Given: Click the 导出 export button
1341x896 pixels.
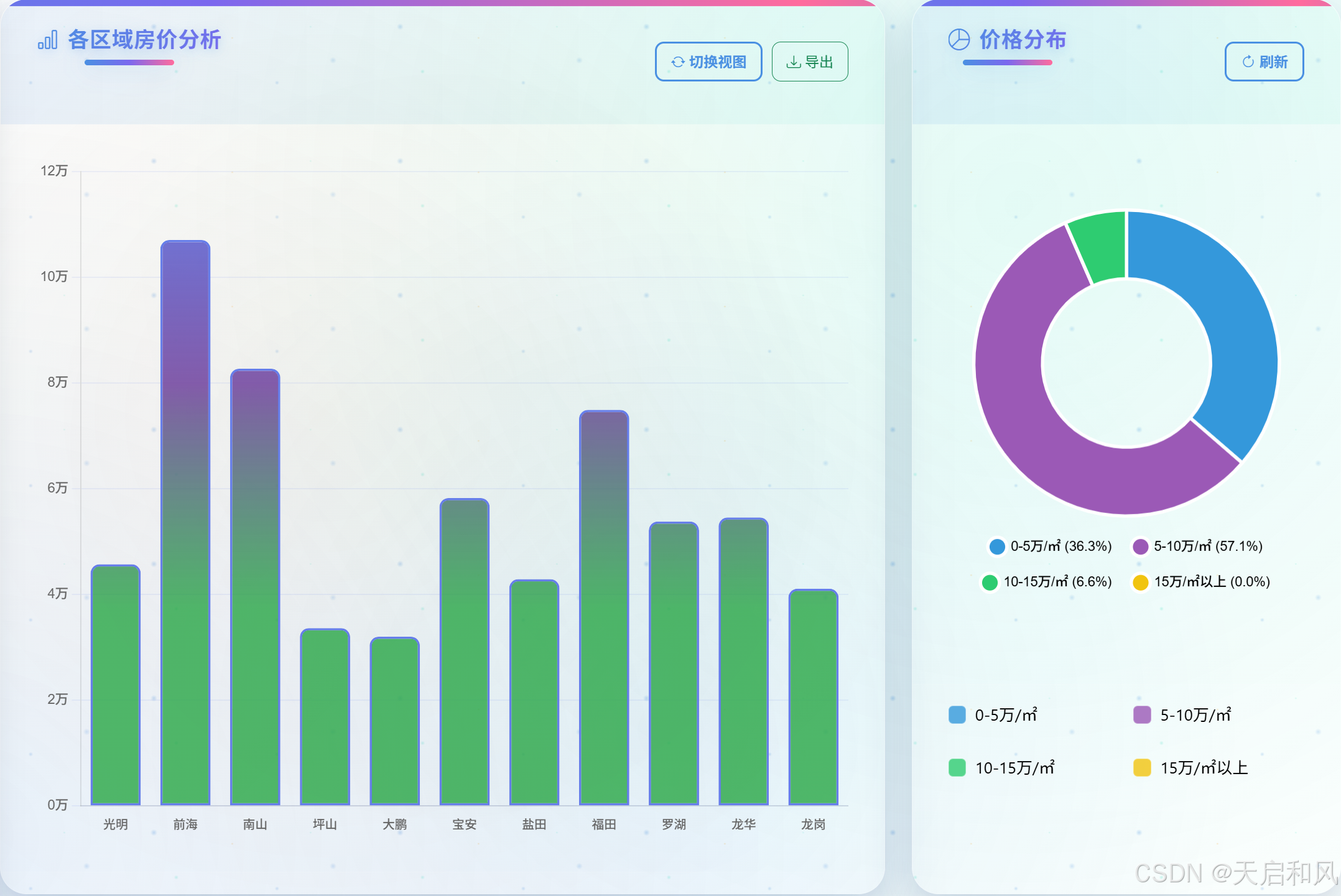Looking at the screenshot, I should (x=810, y=62).
